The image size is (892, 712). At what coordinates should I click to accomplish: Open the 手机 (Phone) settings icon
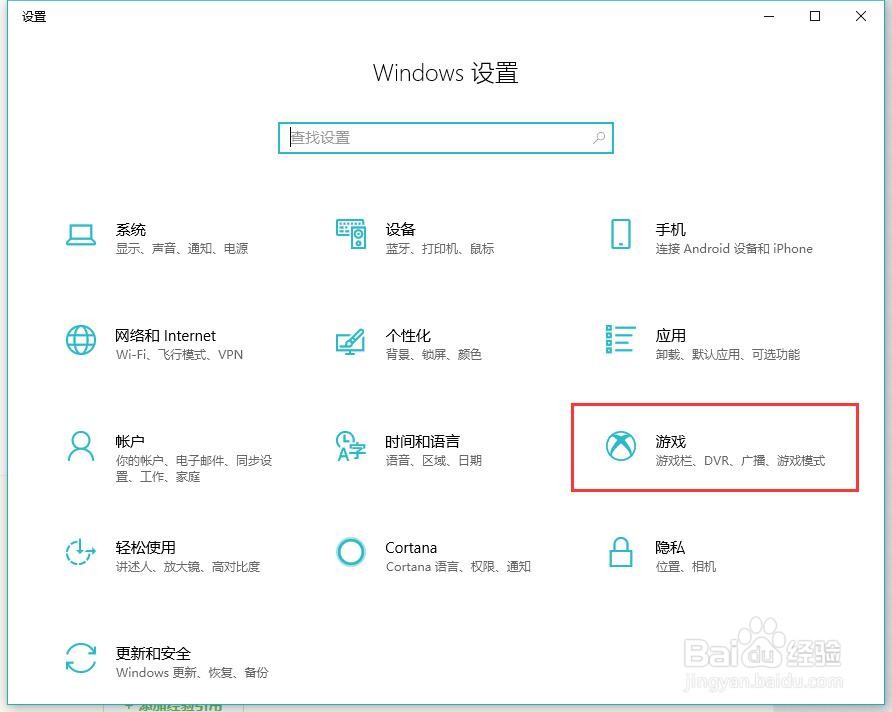(621, 234)
